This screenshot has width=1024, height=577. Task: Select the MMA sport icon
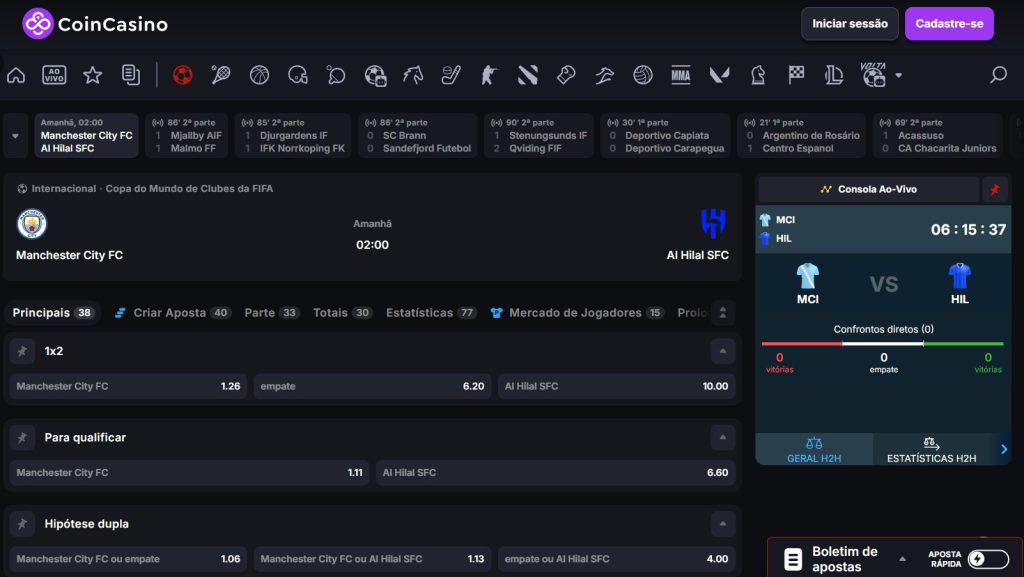(x=680, y=76)
